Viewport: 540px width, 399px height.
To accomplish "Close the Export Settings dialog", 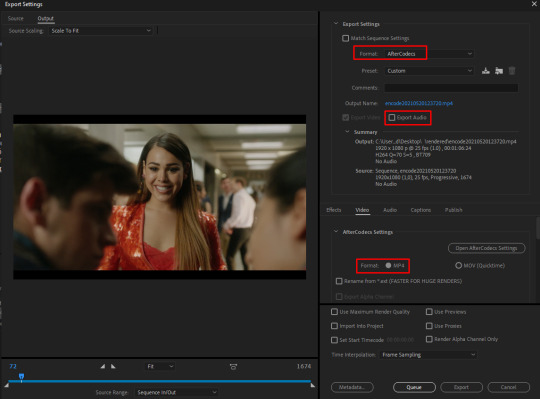I will click(534, 4).
